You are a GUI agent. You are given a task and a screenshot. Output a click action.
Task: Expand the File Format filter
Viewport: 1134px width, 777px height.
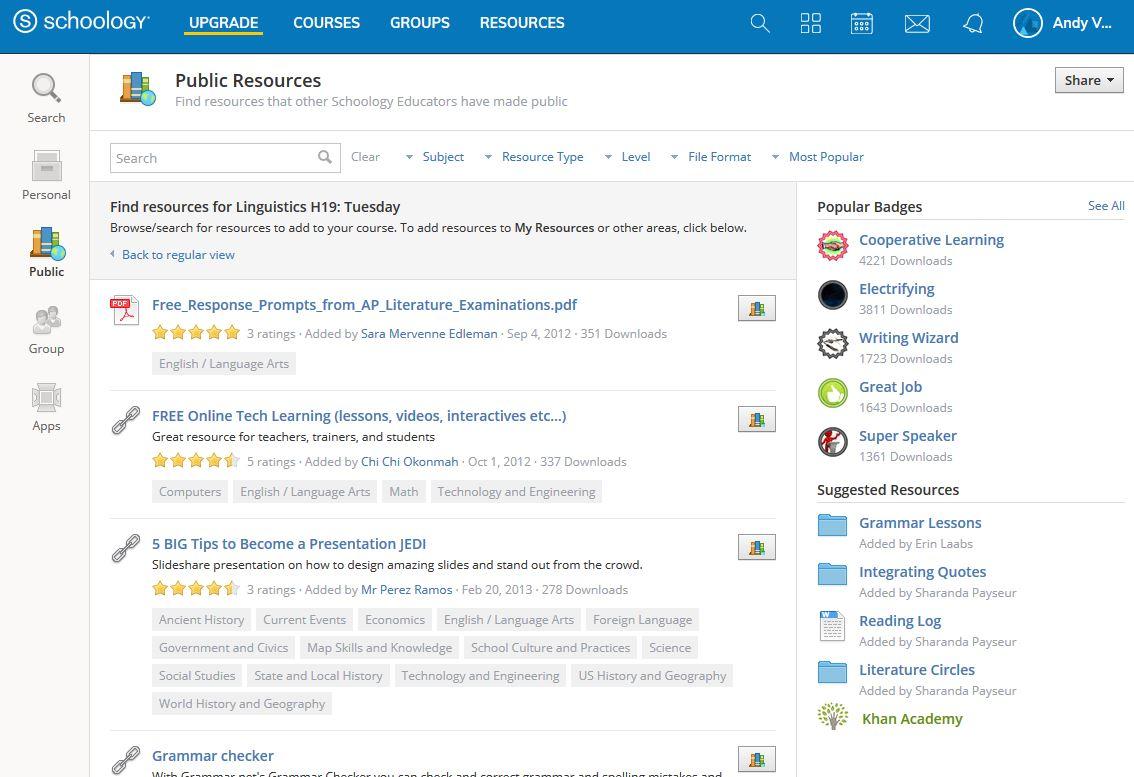pyautogui.click(x=718, y=157)
